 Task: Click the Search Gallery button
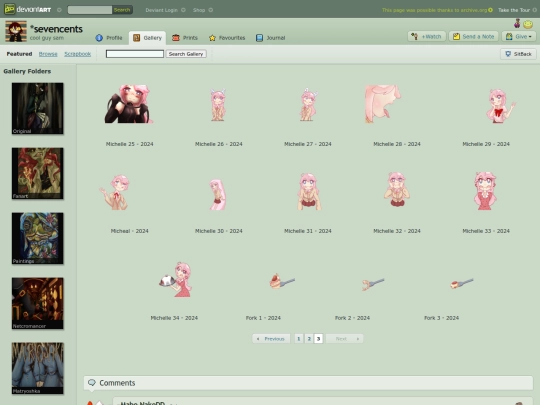[186, 54]
